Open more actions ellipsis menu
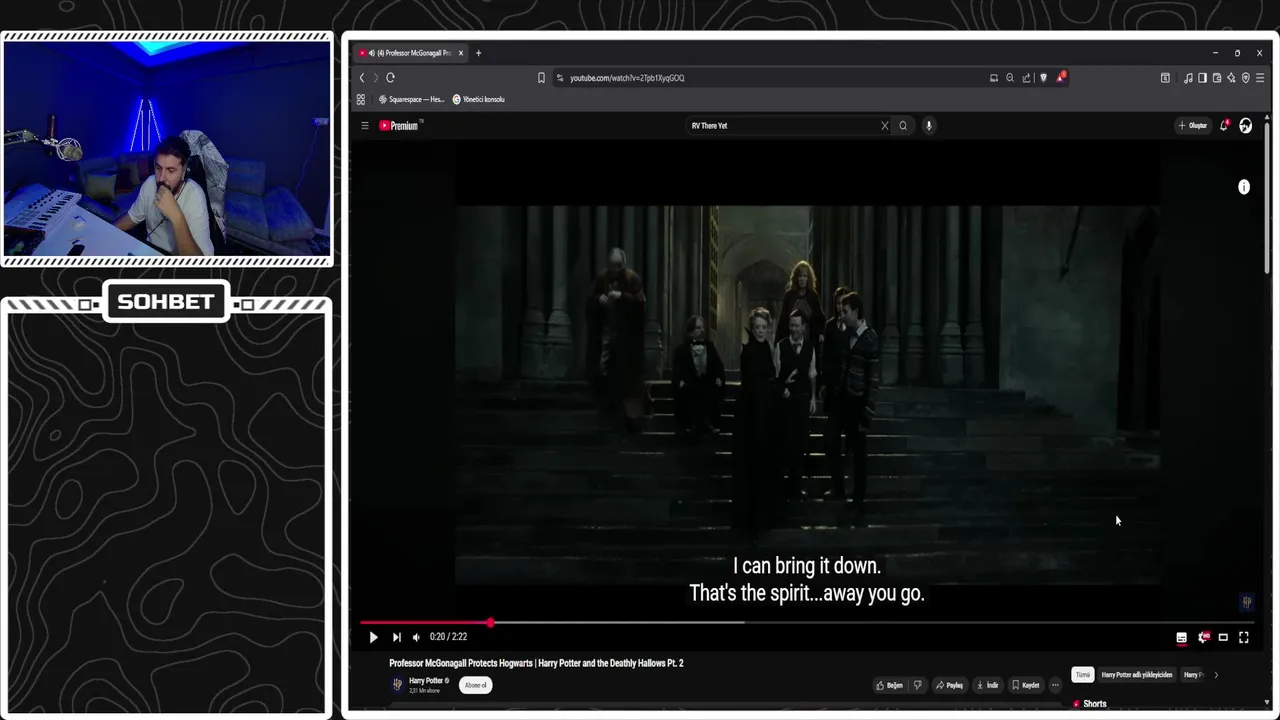The height and width of the screenshot is (720, 1280). tap(1055, 685)
